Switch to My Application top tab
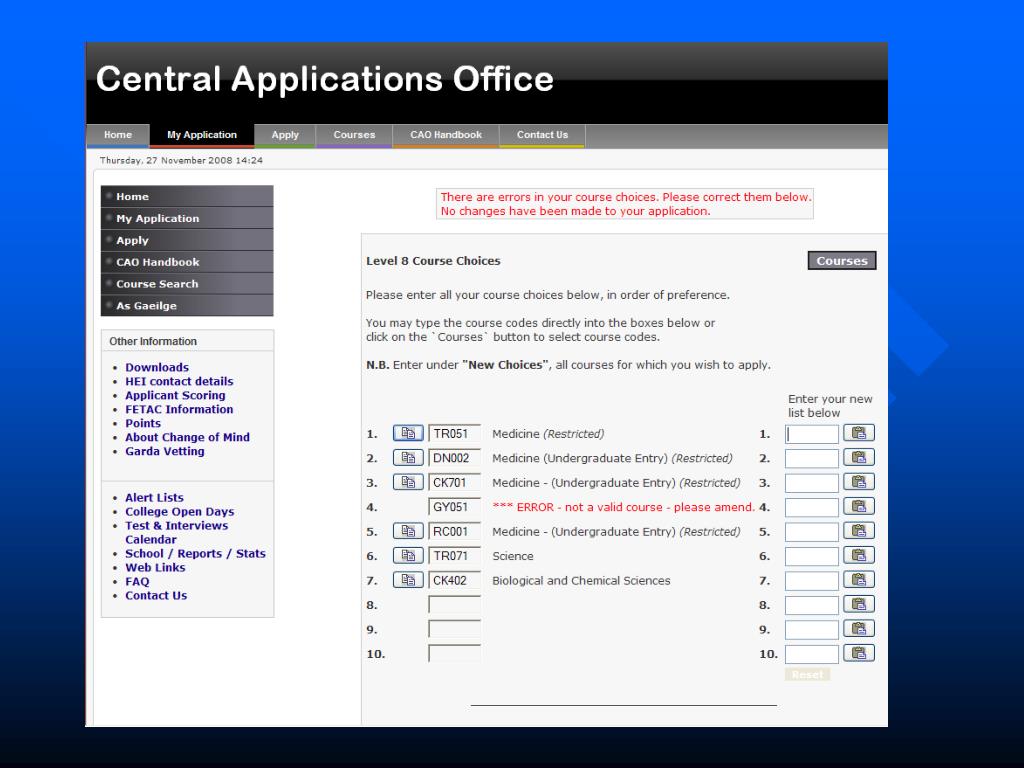The width and height of the screenshot is (1024, 768). coord(202,135)
